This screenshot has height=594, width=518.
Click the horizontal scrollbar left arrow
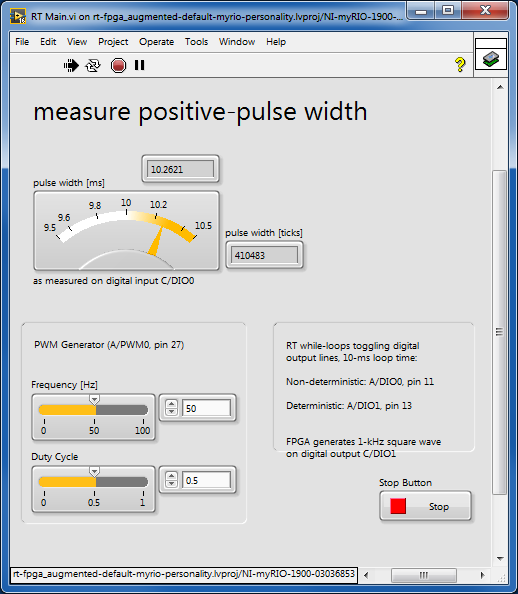(366, 575)
